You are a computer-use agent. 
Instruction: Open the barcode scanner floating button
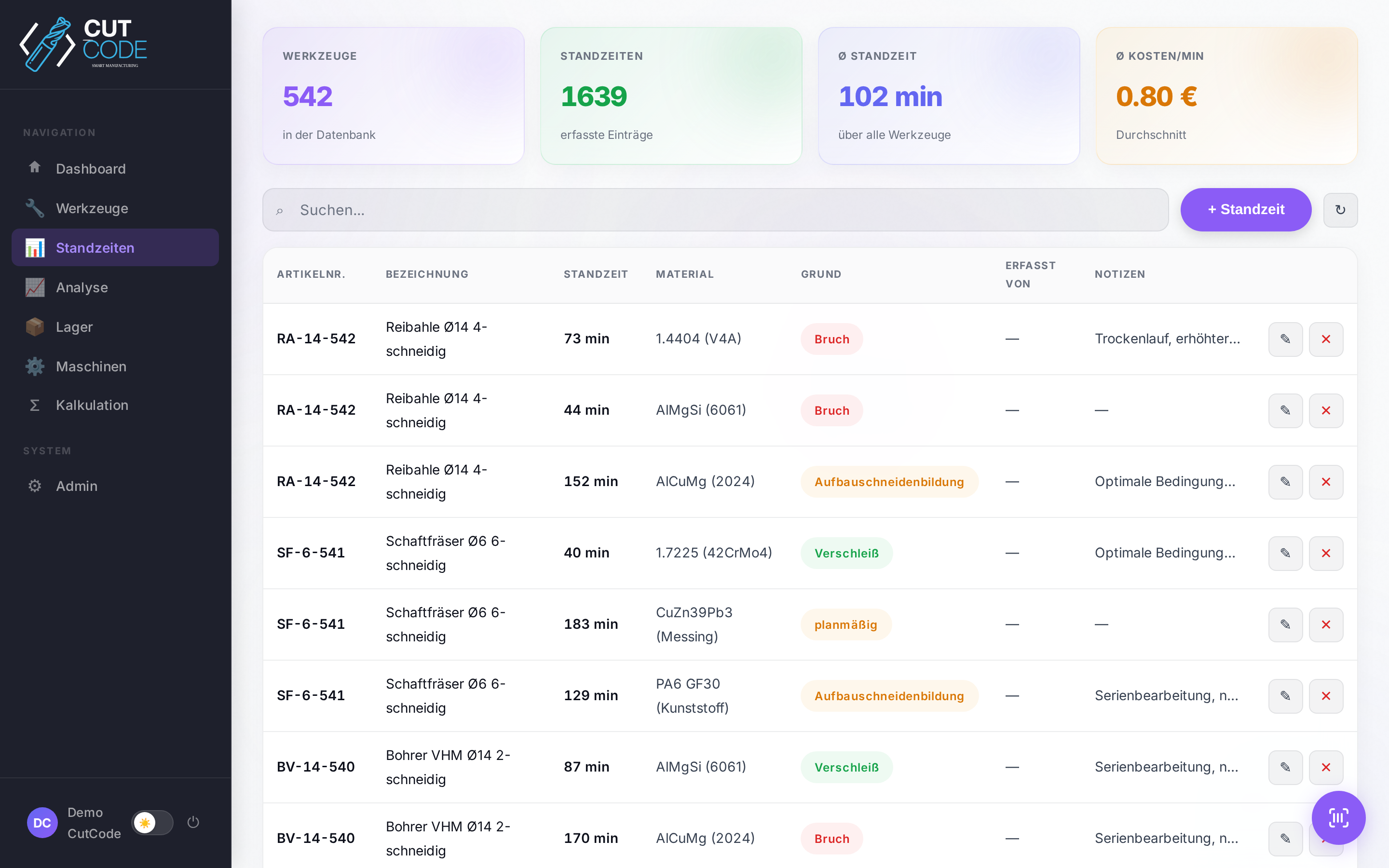(1338, 817)
